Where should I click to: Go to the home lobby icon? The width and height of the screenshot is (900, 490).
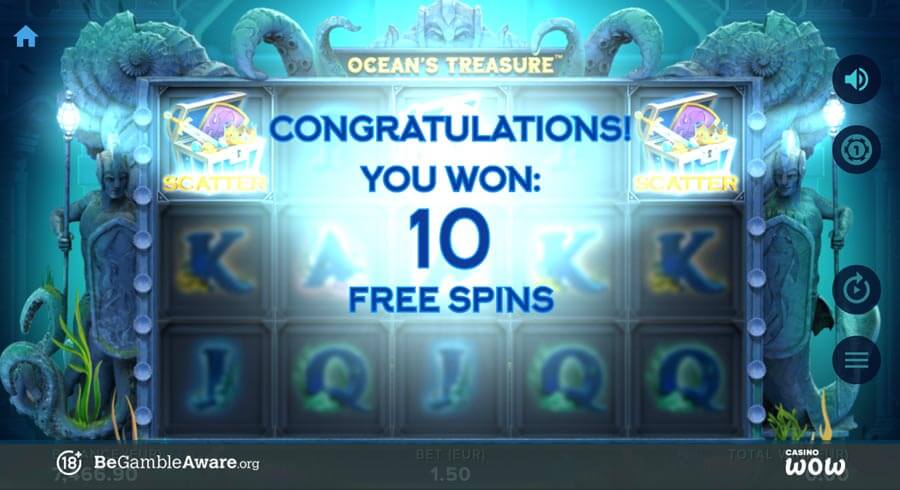coord(26,37)
